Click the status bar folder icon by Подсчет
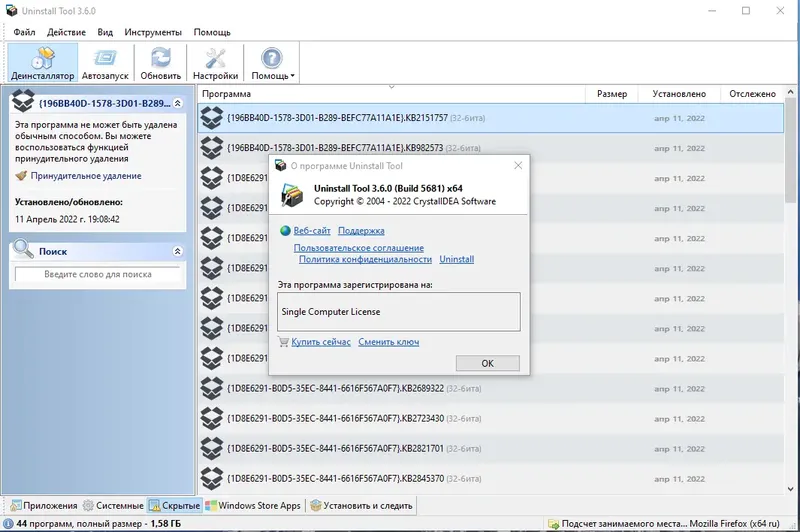The width and height of the screenshot is (800, 532). point(553,524)
